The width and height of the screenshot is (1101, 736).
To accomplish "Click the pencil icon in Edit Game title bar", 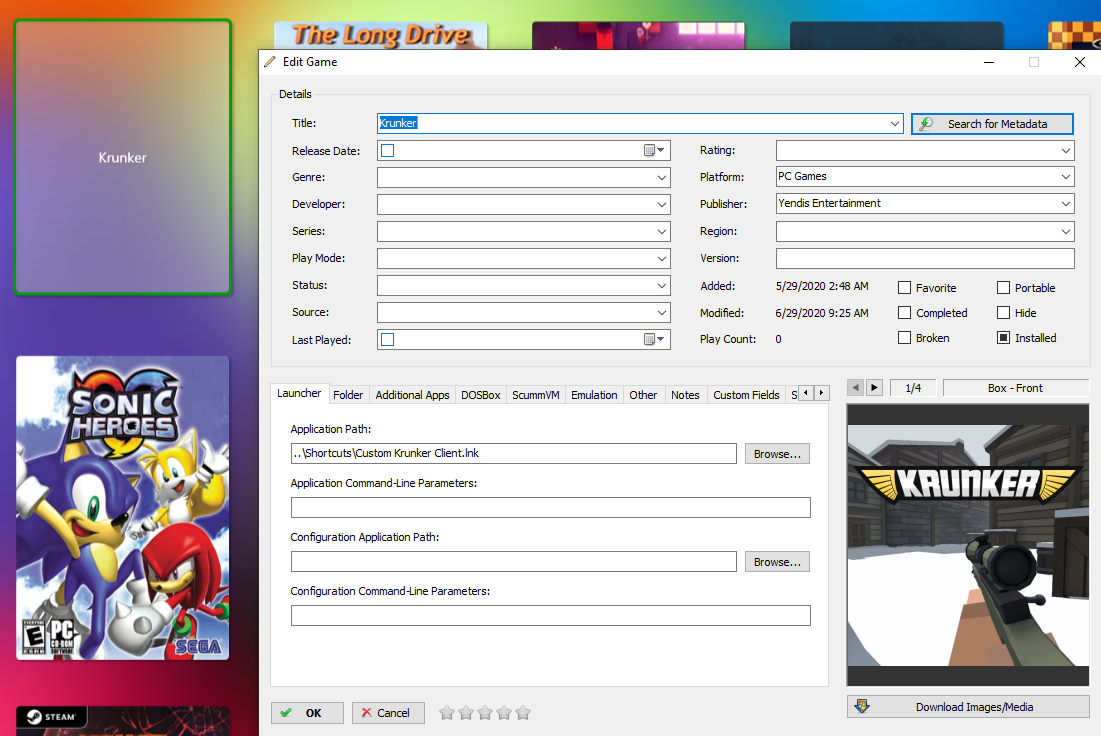I will coord(270,62).
